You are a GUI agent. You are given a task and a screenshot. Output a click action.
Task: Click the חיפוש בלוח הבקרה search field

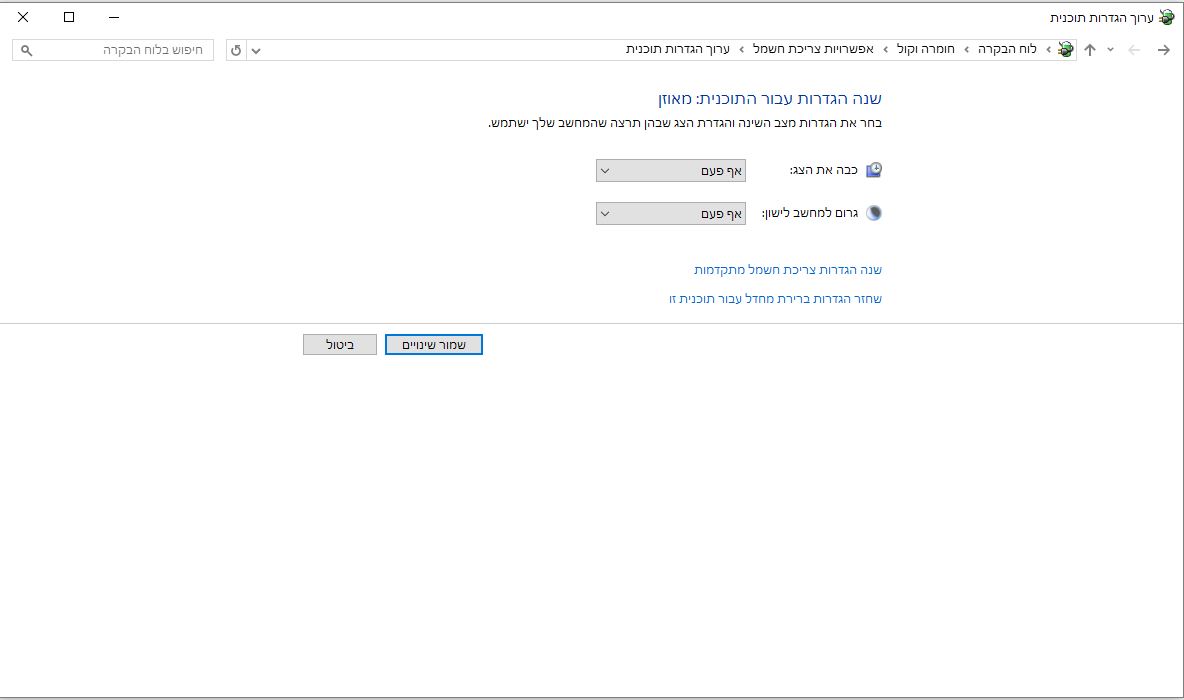[x=113, y=50]
